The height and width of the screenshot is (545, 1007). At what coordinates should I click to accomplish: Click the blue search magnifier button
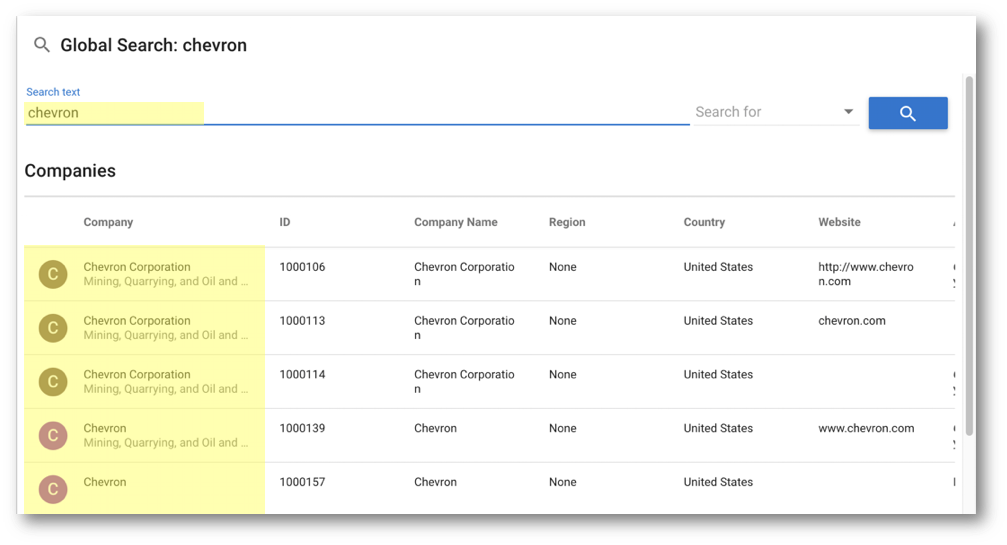tap(907, 113)
